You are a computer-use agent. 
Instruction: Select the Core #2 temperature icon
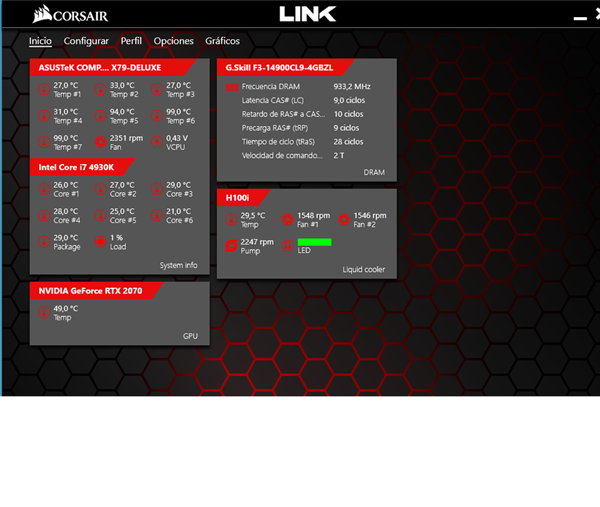point(100,189)
